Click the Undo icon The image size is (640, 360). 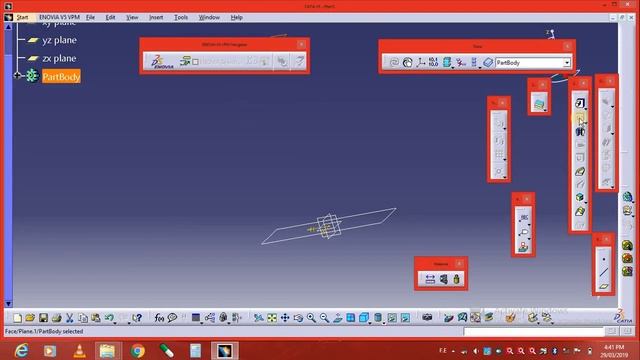coord(109,318)
